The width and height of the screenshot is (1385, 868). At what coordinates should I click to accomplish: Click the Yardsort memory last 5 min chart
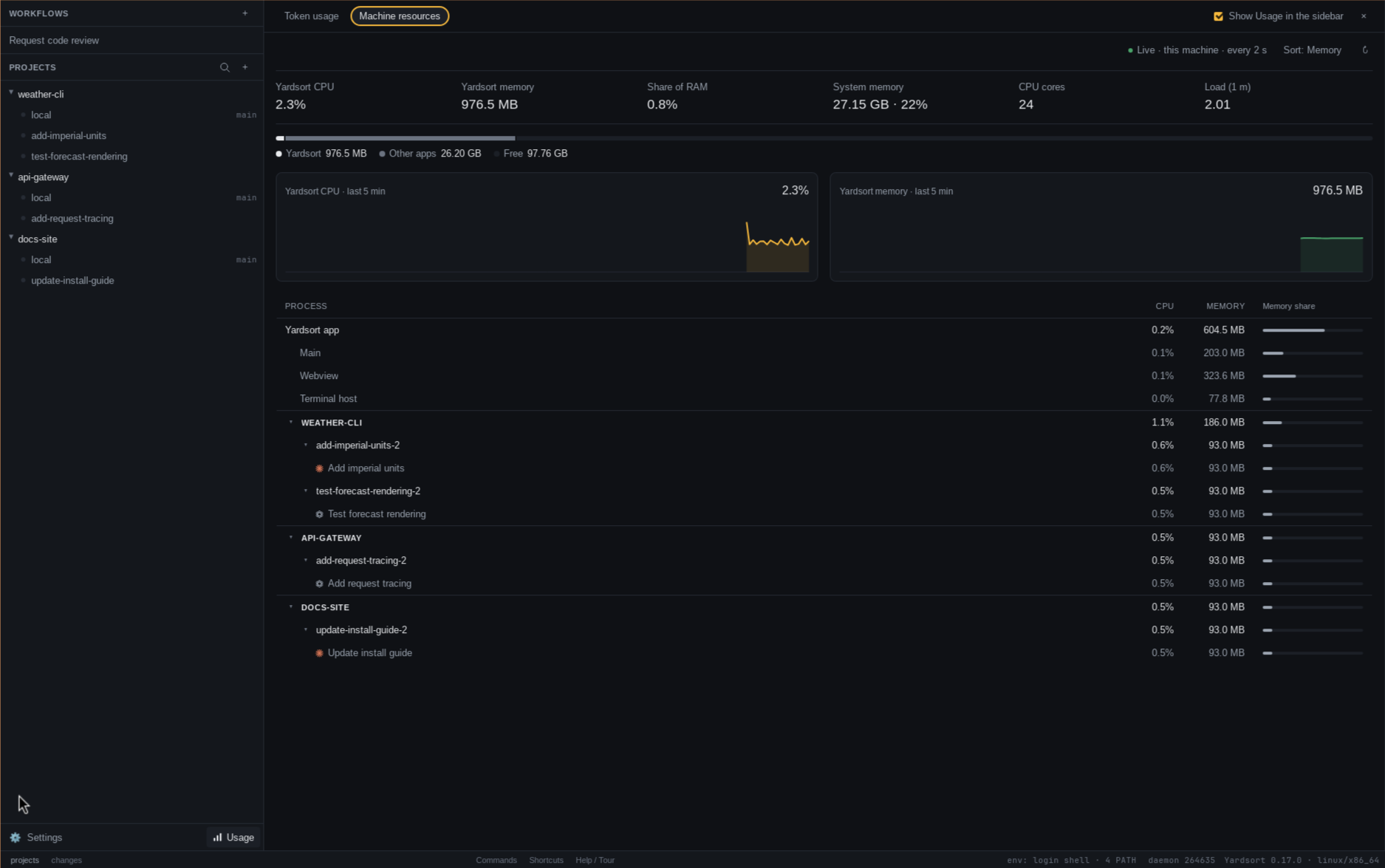[x=1101, y=227]
